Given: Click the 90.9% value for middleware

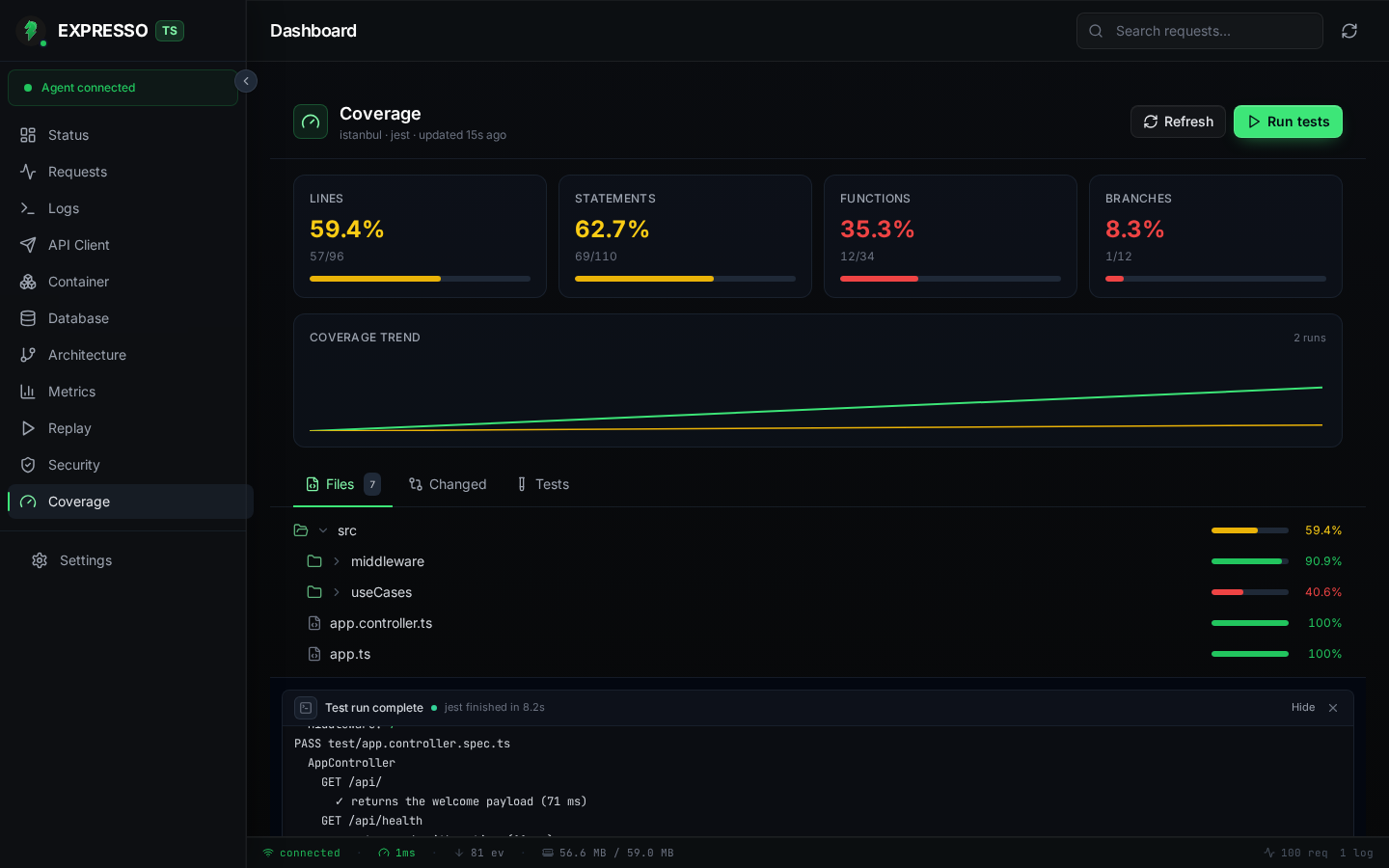Looking at the screenshot, I should pos(1323,561).
